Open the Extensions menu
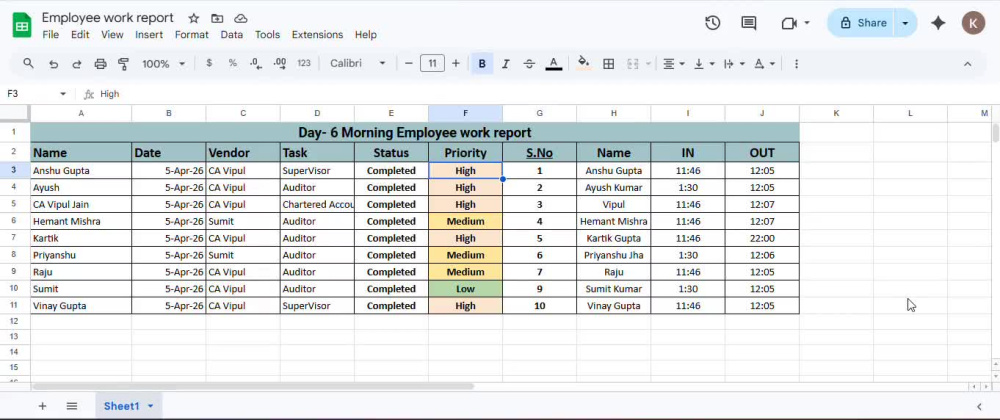This screenshot has height=420, width=1000. point(317,34)
